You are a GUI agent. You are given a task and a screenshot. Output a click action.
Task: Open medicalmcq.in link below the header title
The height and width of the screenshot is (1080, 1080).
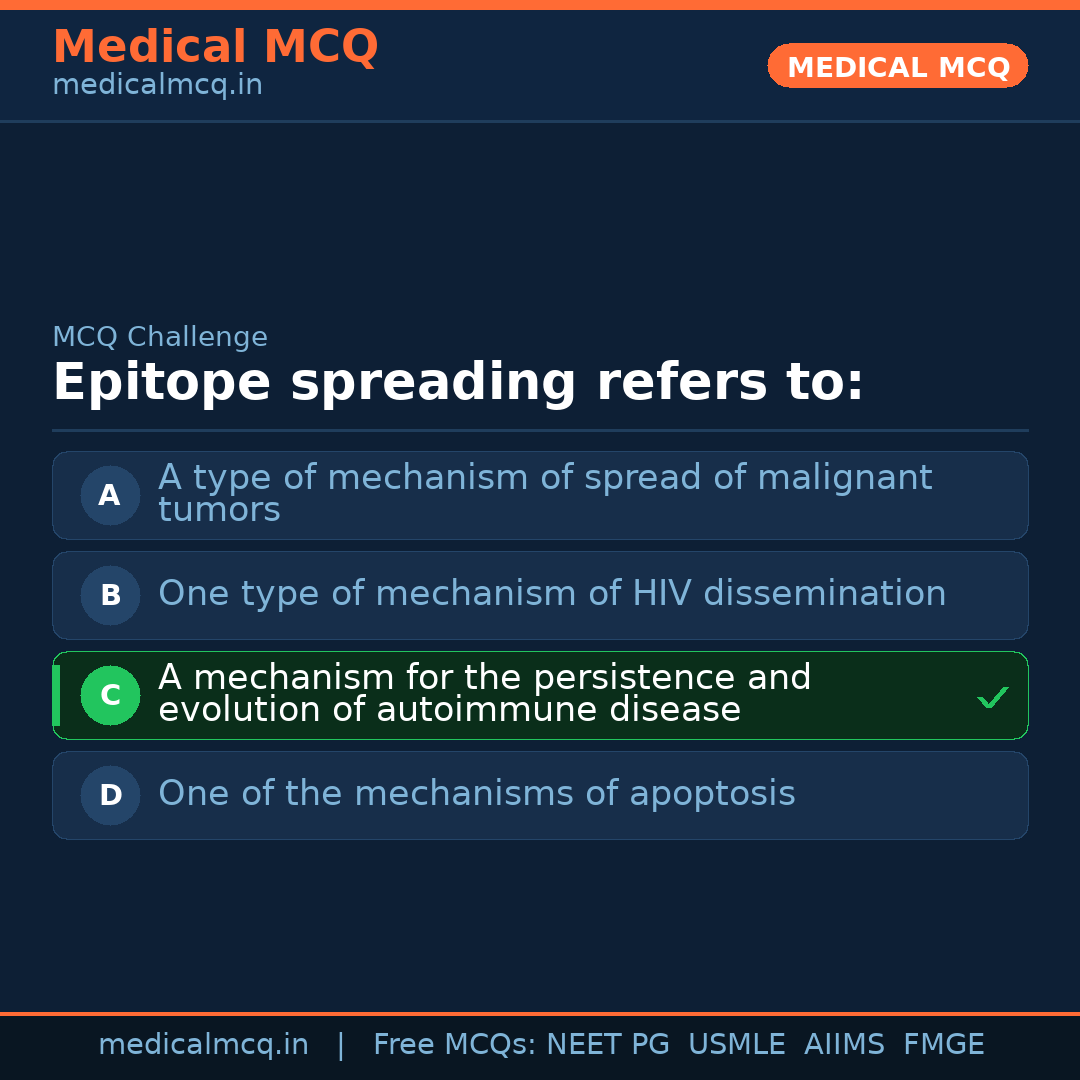click(x=157, y=86)
